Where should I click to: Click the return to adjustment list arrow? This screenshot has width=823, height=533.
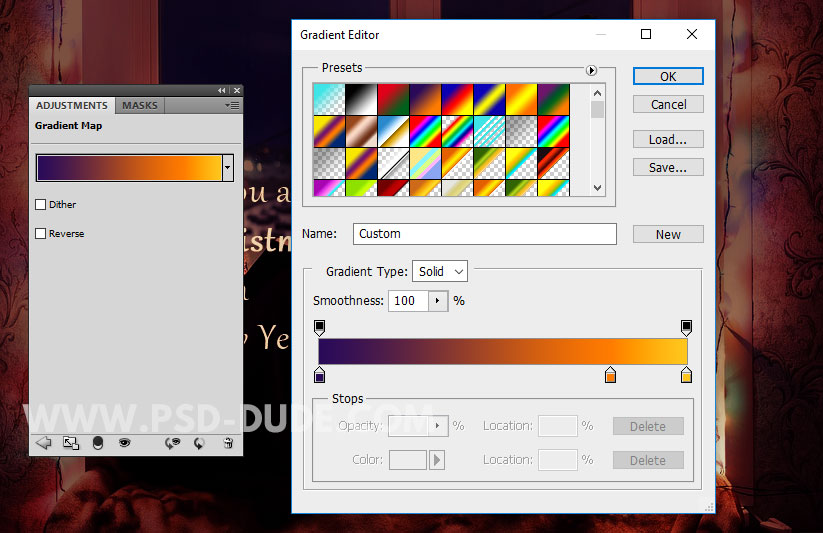[43, 443]
